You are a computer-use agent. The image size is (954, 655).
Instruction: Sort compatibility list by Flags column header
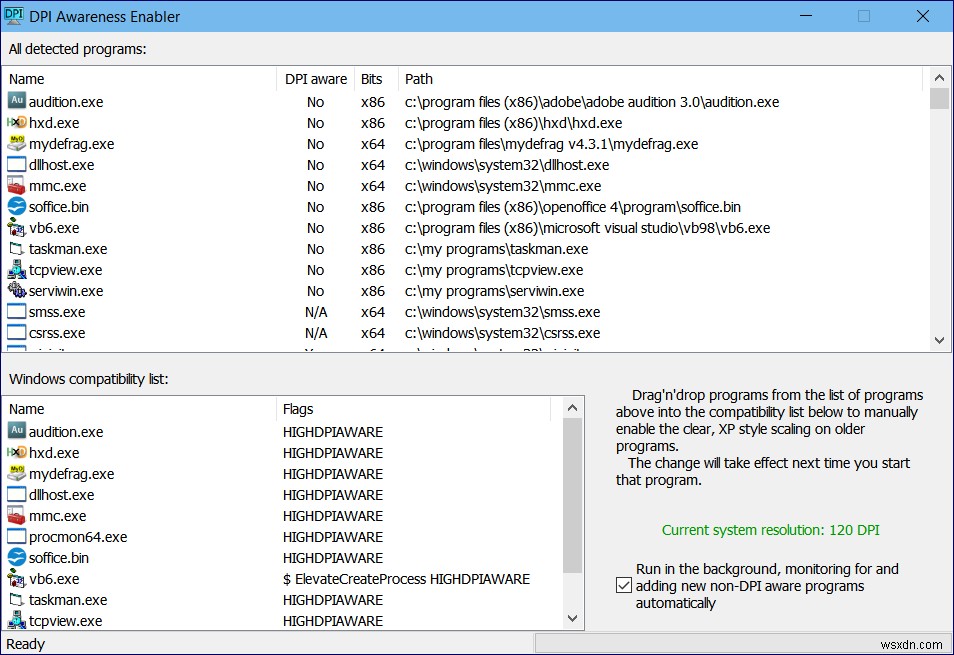pos(414,409)
